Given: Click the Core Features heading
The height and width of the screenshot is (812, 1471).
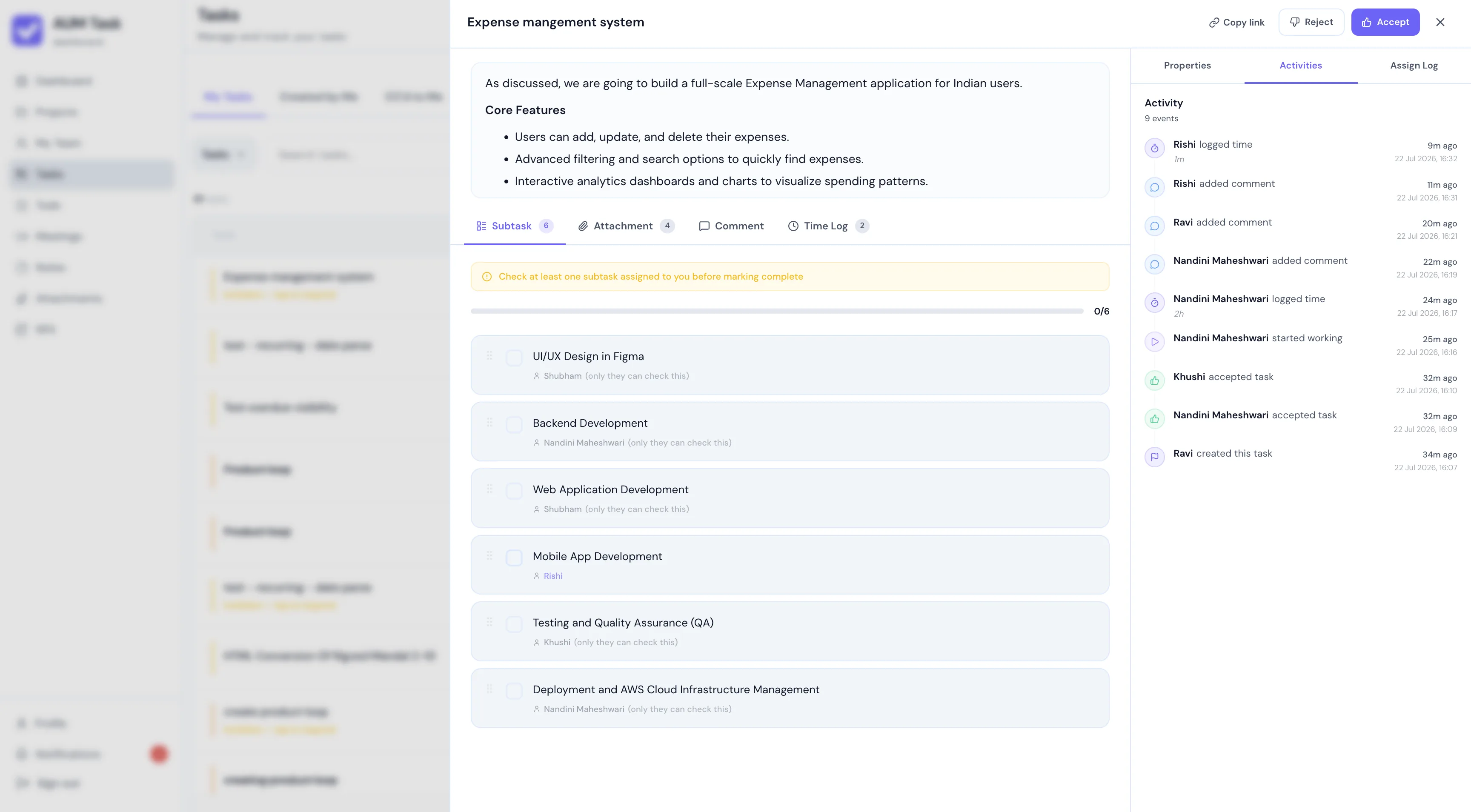Looking at the screenshot, I should coord(525,110).
